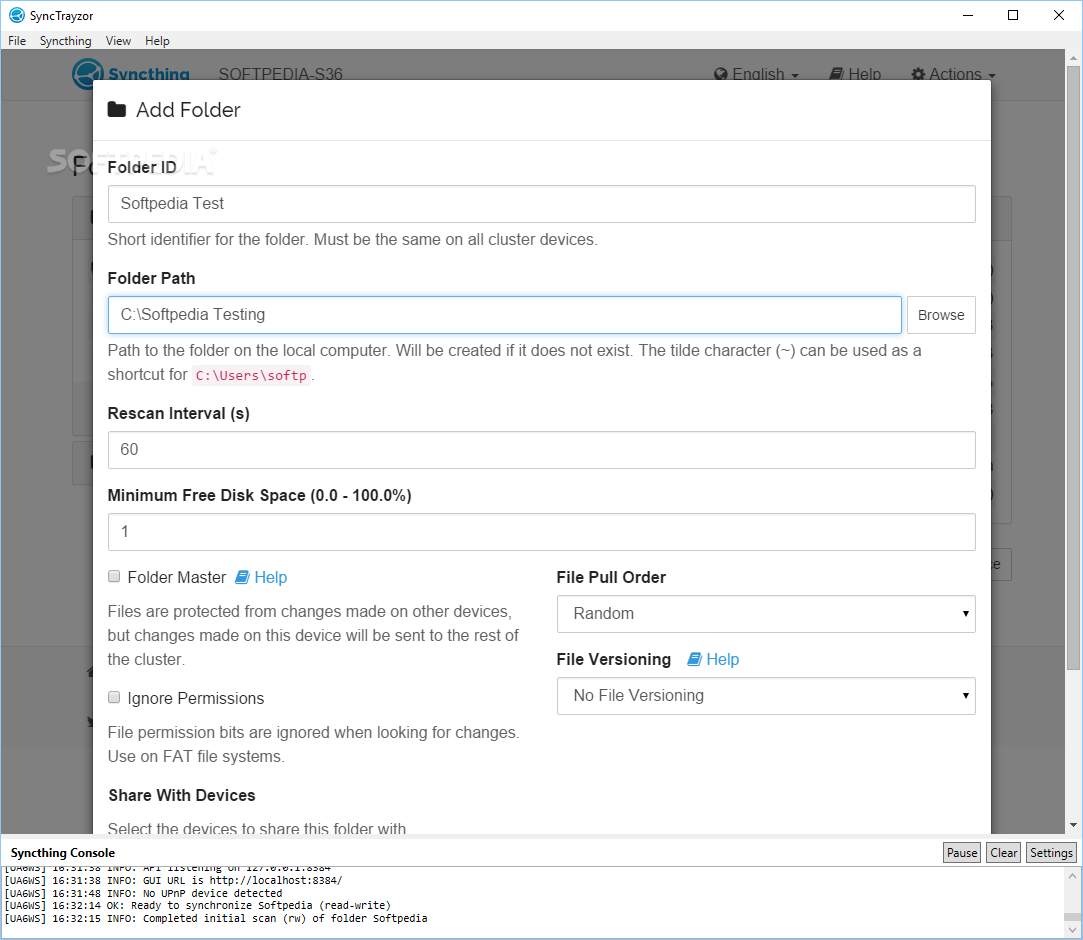Click the Minimum Free Disk Space field

(x=542, y=532)
